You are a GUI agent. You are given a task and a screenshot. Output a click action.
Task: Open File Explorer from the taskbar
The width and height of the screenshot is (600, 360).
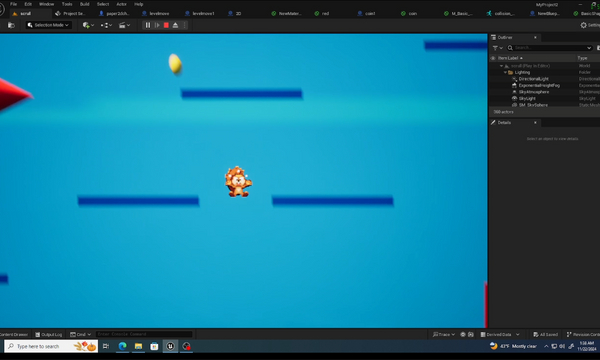(138, 346)
